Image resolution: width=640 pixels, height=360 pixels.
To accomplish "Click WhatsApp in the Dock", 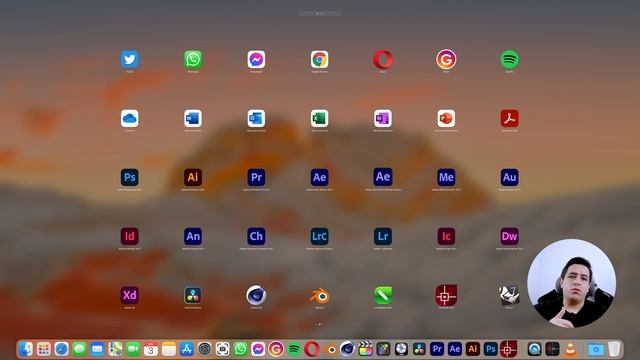I will (240, 349).
